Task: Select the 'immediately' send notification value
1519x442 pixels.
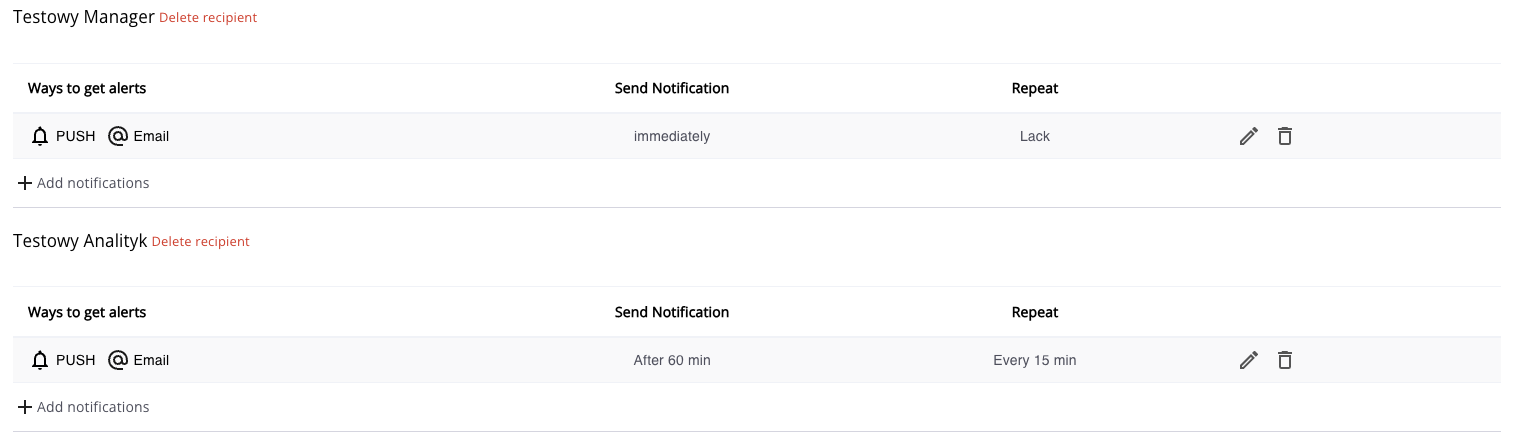Action: click(x=672, y=136)
